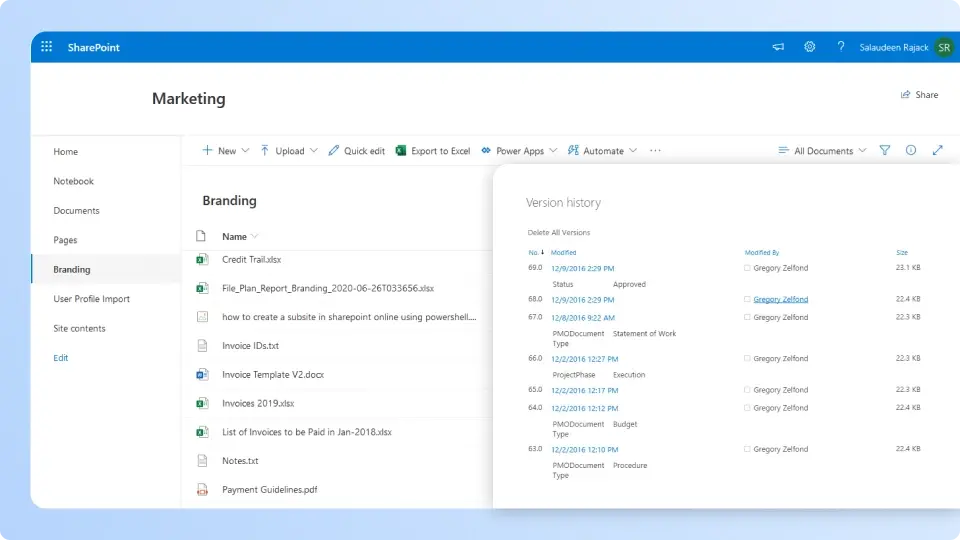Screen dimensions: 960x540
Task: Click the Delete All Versions link
Action: coord(559,233)
